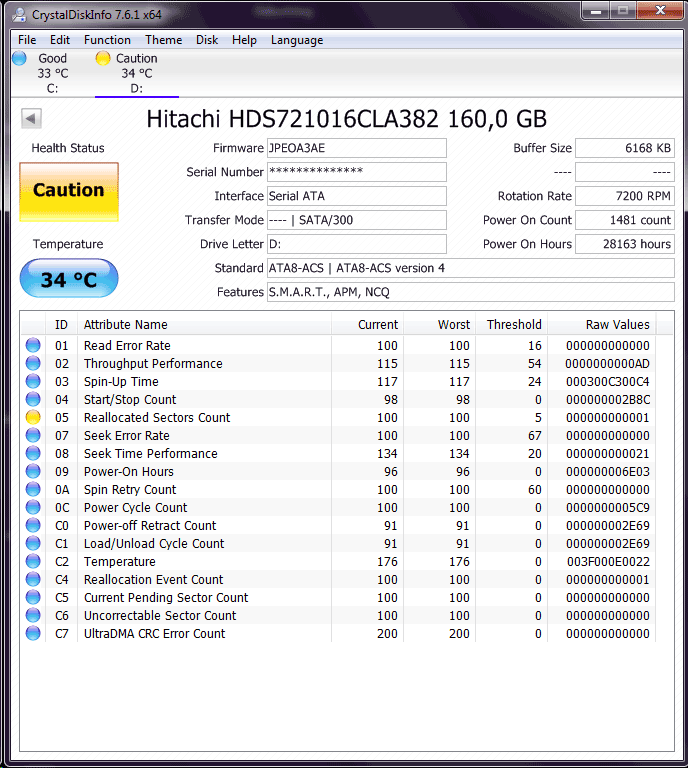
Task: Select the C: disk tab label
Action: (52, 88)
